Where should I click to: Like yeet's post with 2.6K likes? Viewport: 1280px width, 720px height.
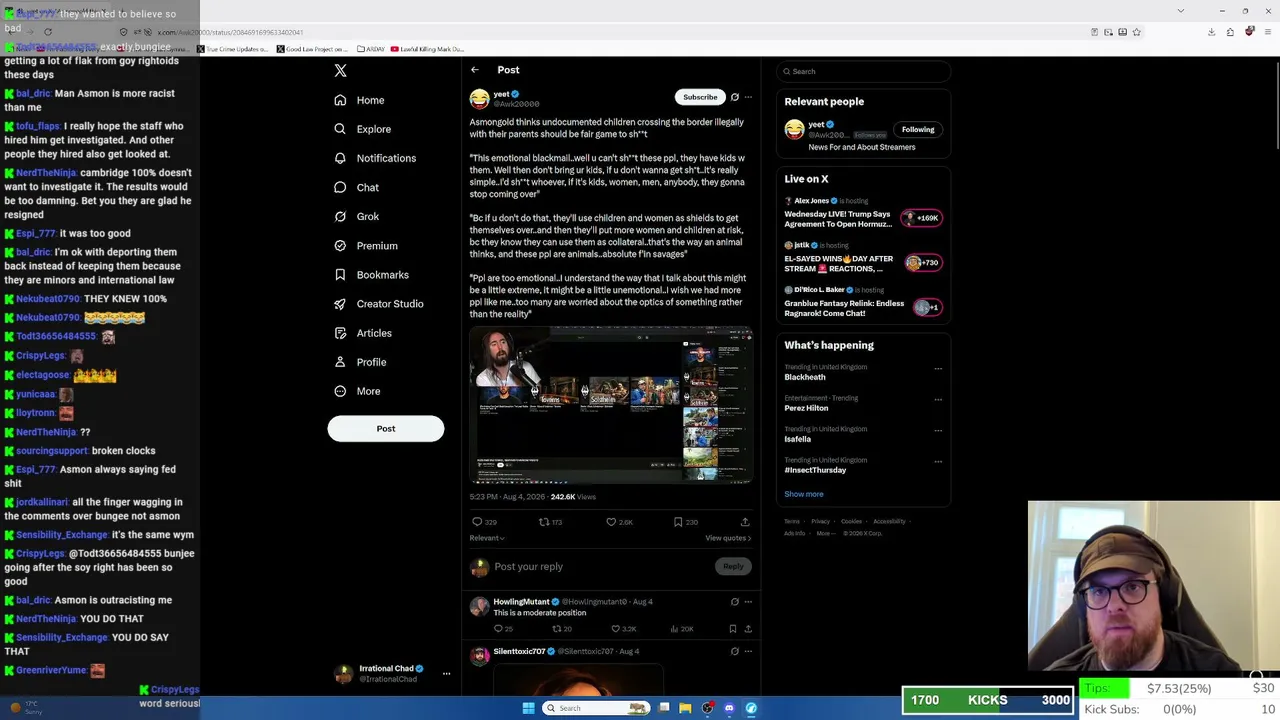point(619,522)
